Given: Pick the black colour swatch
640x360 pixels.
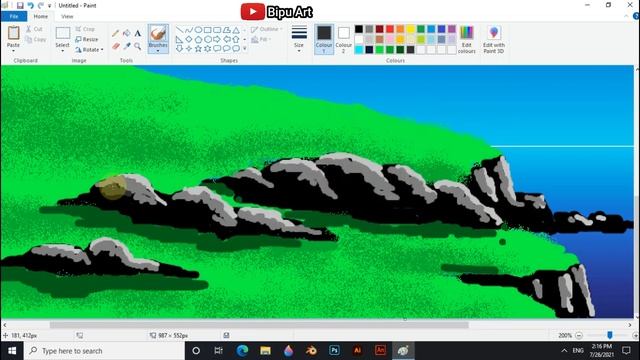Looking at the screenshot, I should 359,29.
